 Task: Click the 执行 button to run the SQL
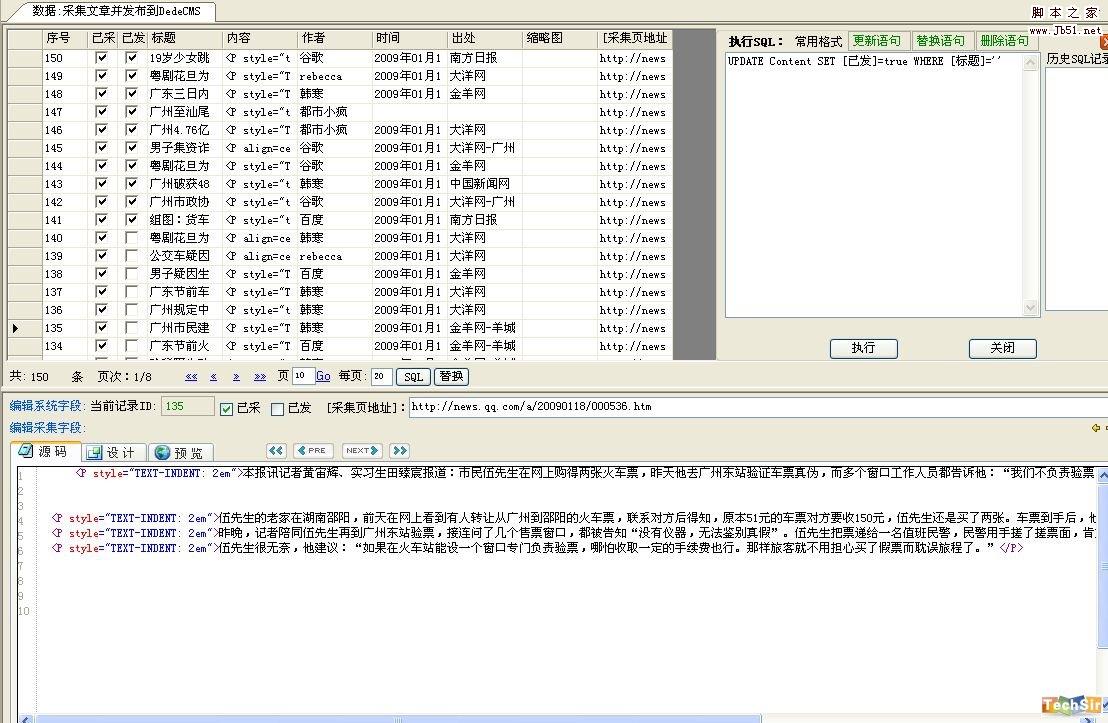(862, 349)
